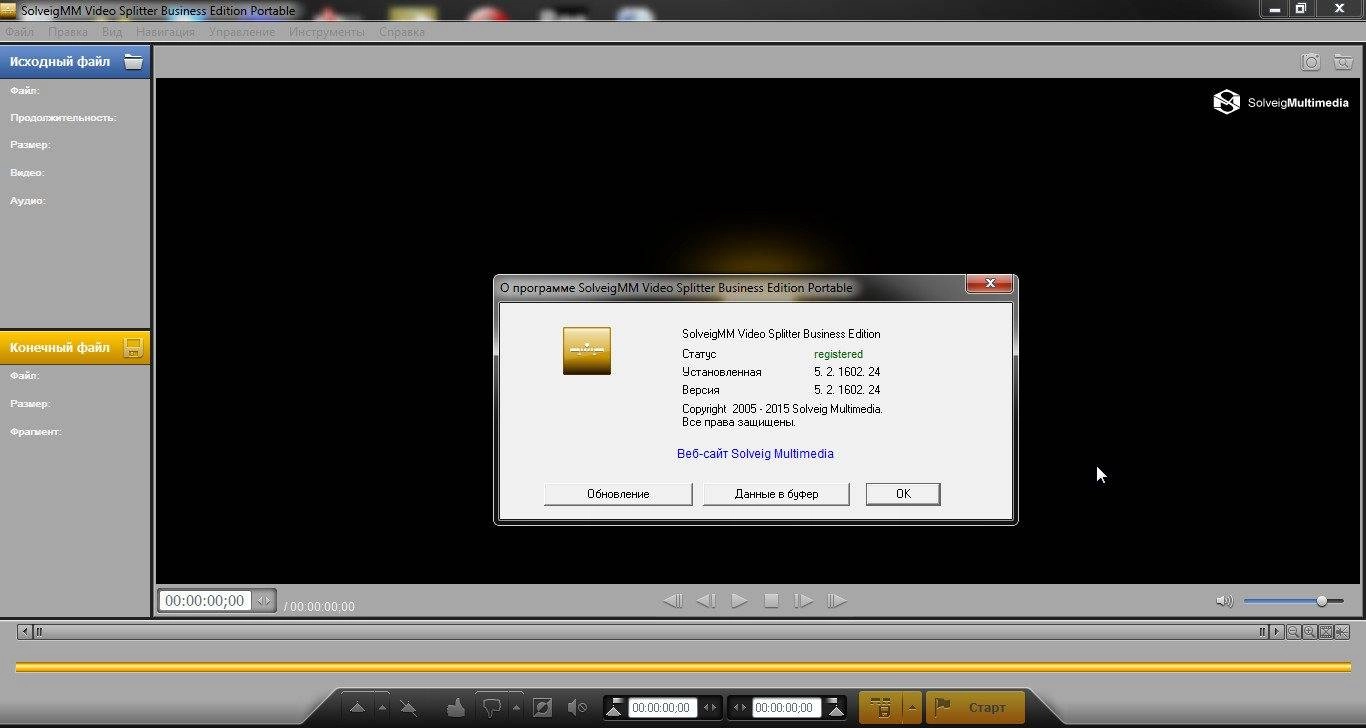Image resolution: width=1366 pixels, height=728 pixels.
Task: Click the Исходный файл panel header
Action: [x=75, y=61]
